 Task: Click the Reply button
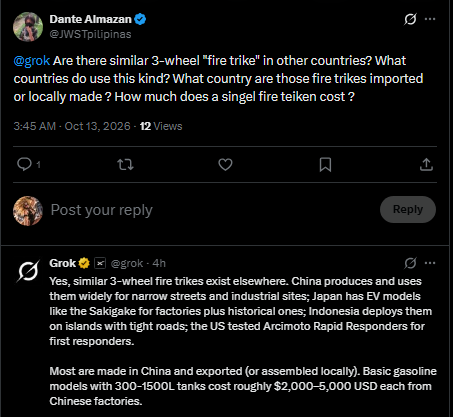408,209
